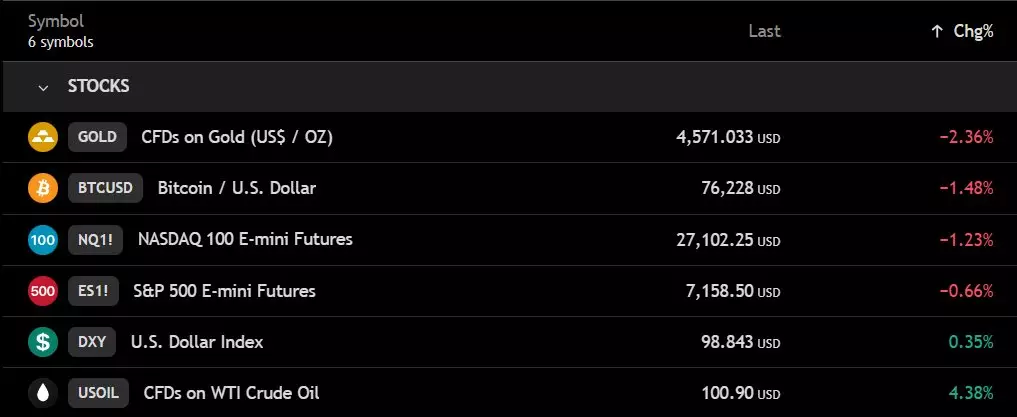Select the USOIL ticker badge

click(x=98, y=393)
